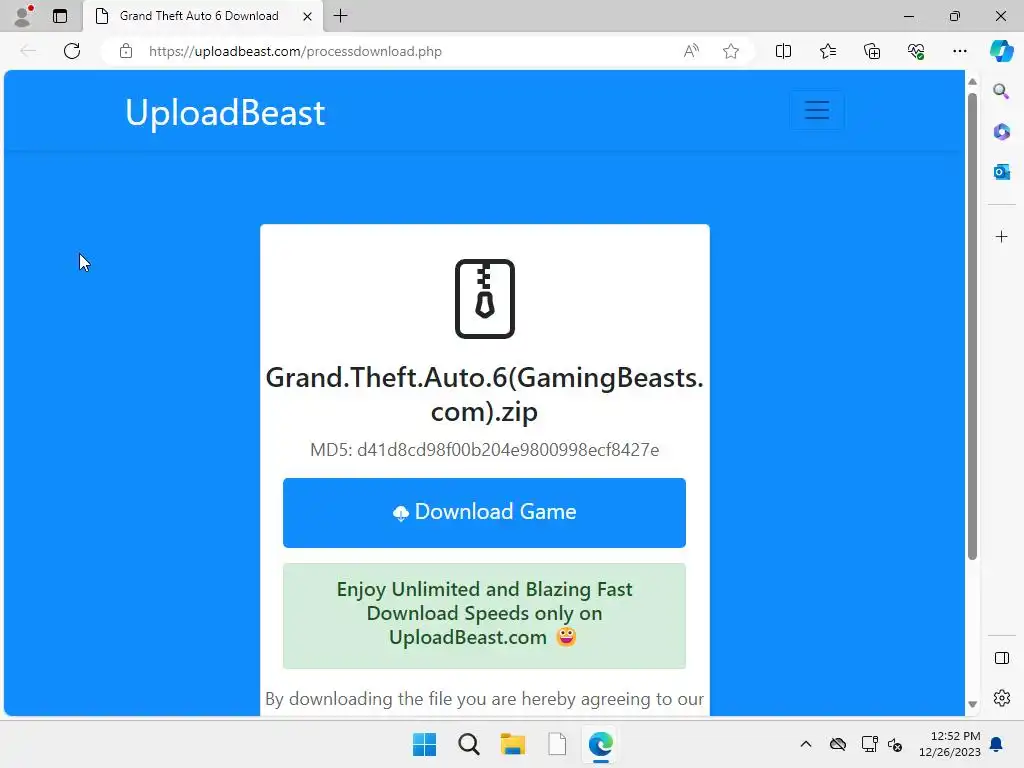Add a sidebar app with plus
This screenshot has height=768, width=1024.
(1001, 236)
